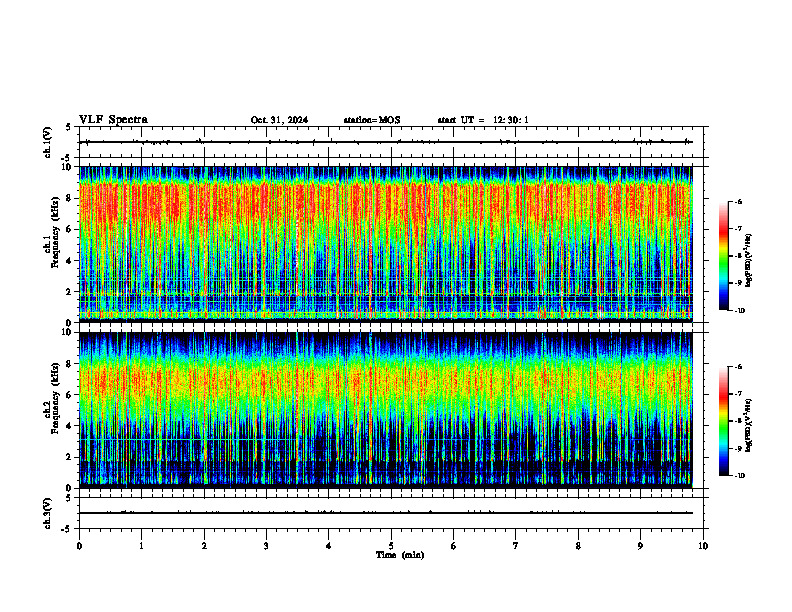792x612 pixels.
Task: Click time axis tick label "4"
Action: click(329, 546)
